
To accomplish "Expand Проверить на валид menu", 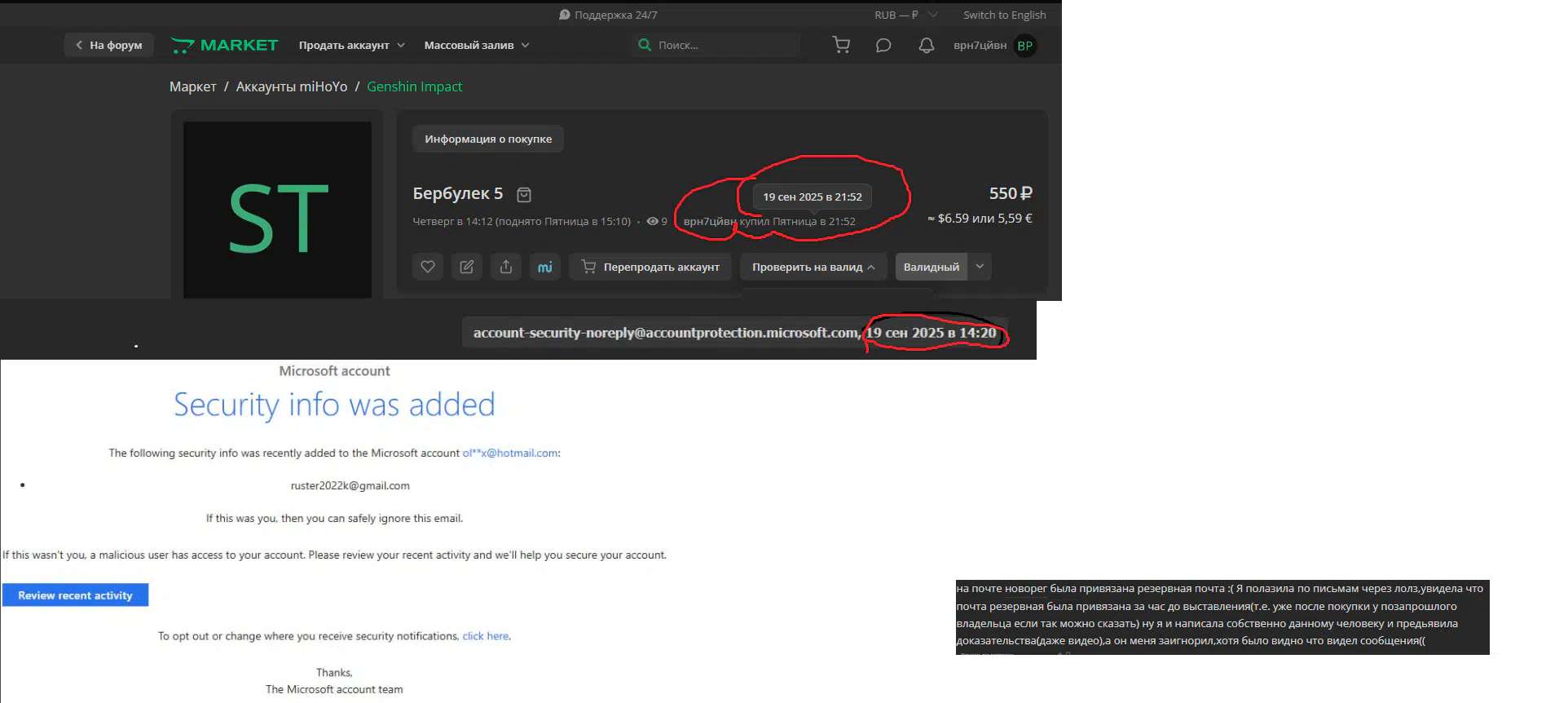I will pos(813,267).
